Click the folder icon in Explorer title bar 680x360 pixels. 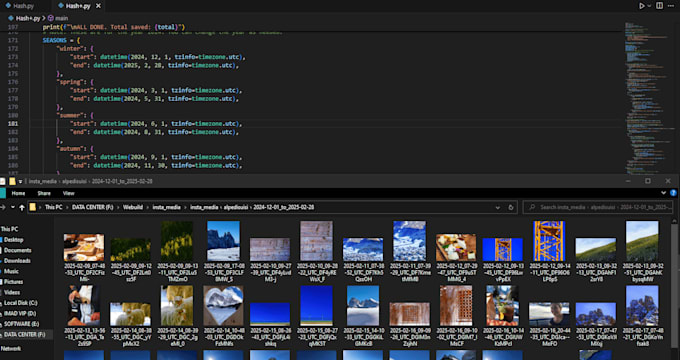(13, 181)
